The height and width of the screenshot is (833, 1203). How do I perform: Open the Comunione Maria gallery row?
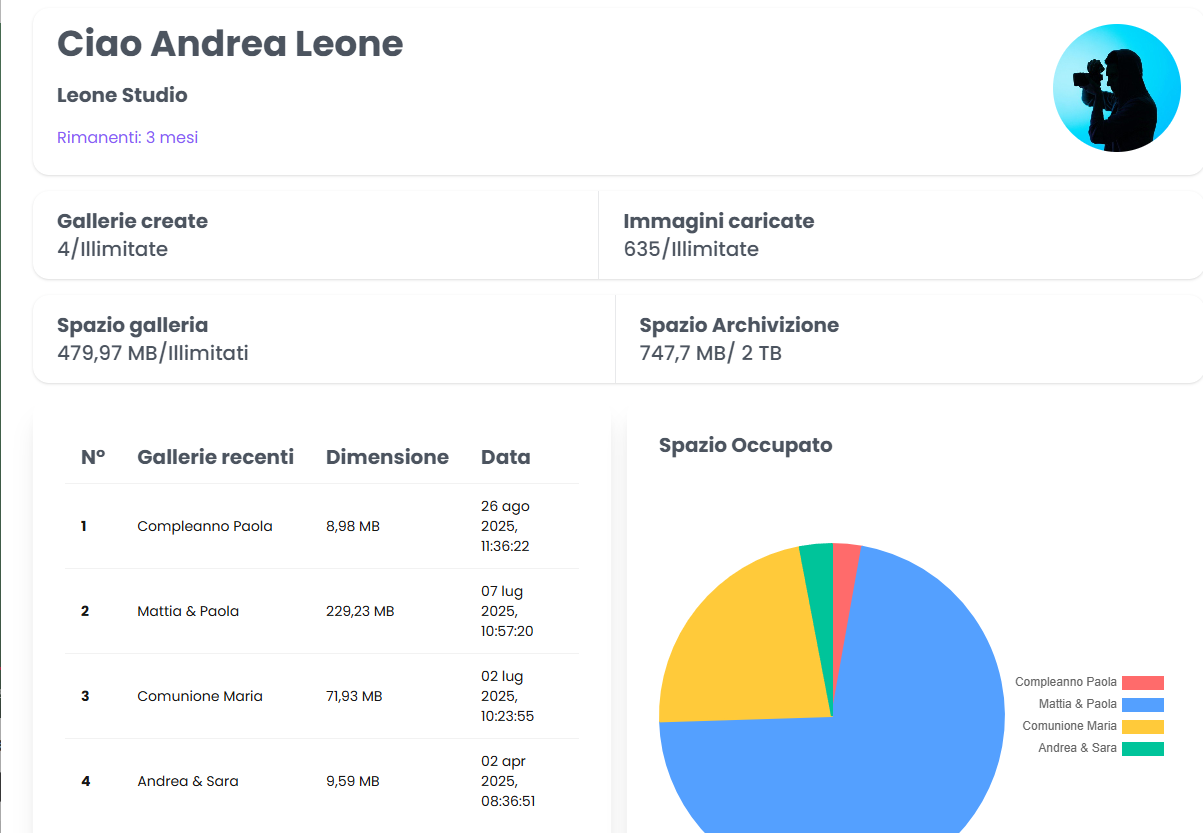[200, 696]
